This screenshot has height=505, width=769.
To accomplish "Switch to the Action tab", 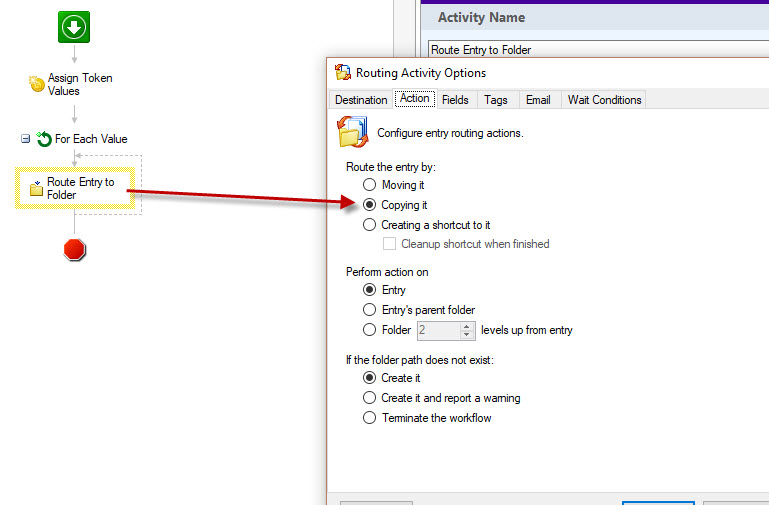I will 415,99.
